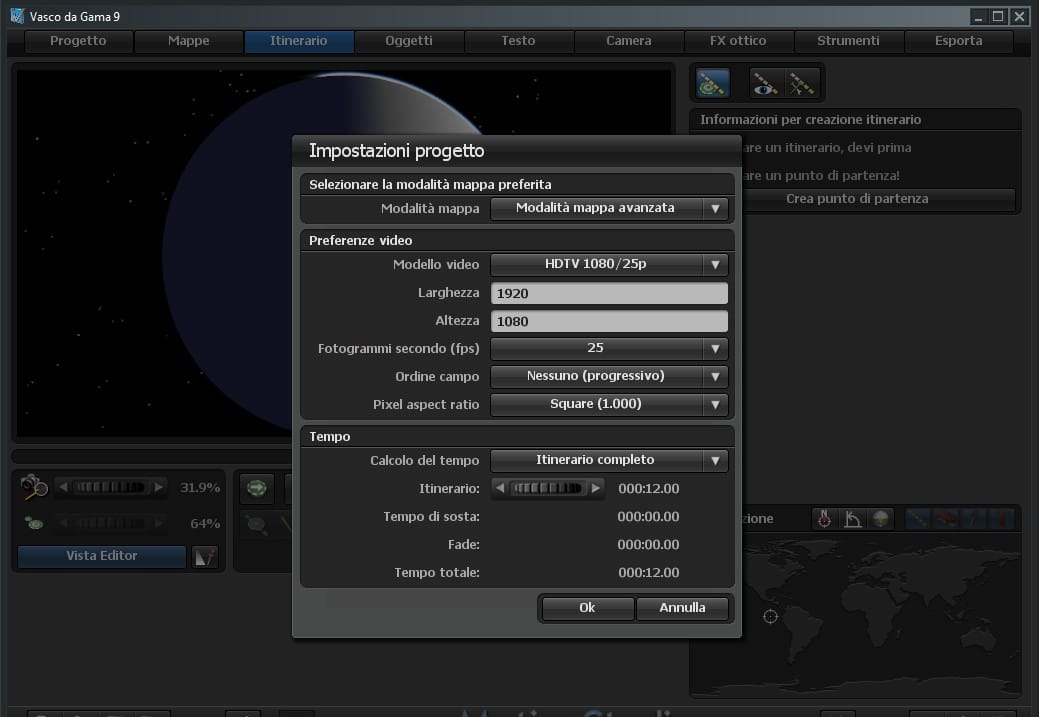
Task: Click the globe icon above world map
Action: [880, 518]
